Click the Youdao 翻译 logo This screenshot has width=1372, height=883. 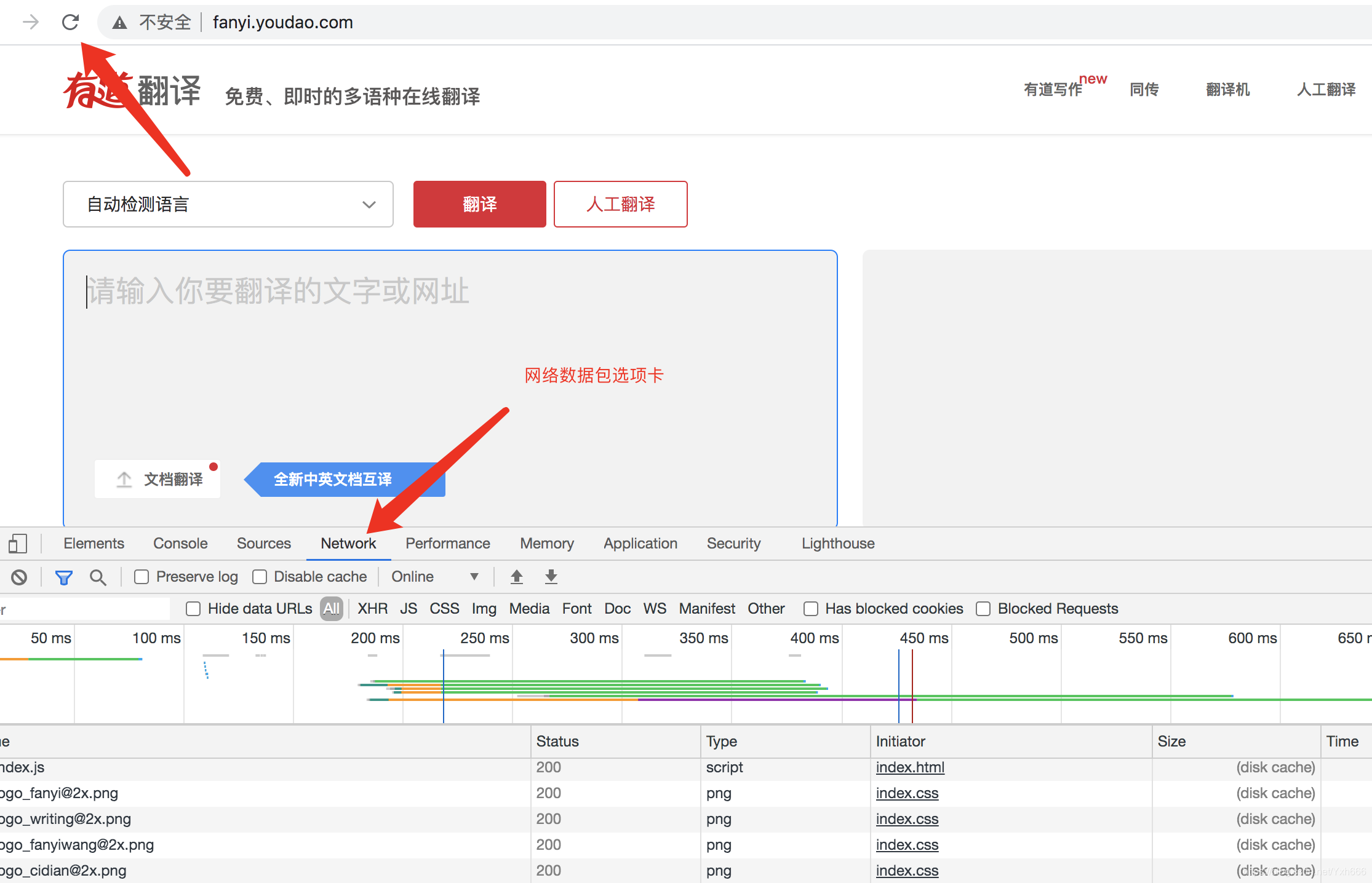pos(132,91)
